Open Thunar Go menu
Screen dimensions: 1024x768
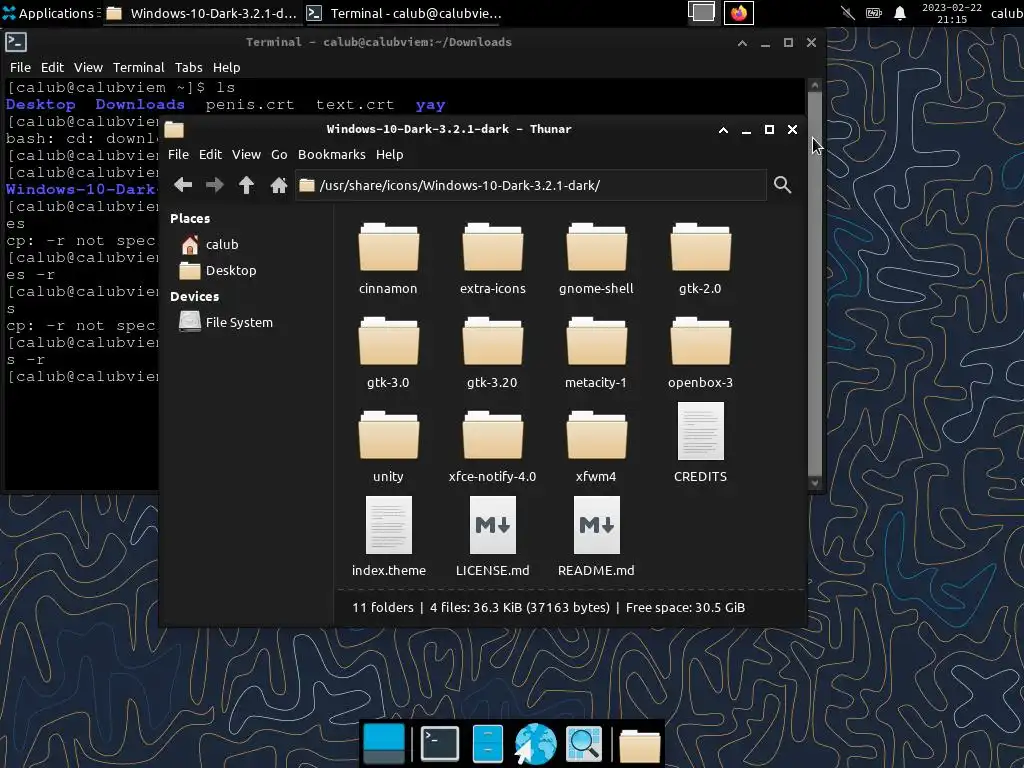[280, 155]
